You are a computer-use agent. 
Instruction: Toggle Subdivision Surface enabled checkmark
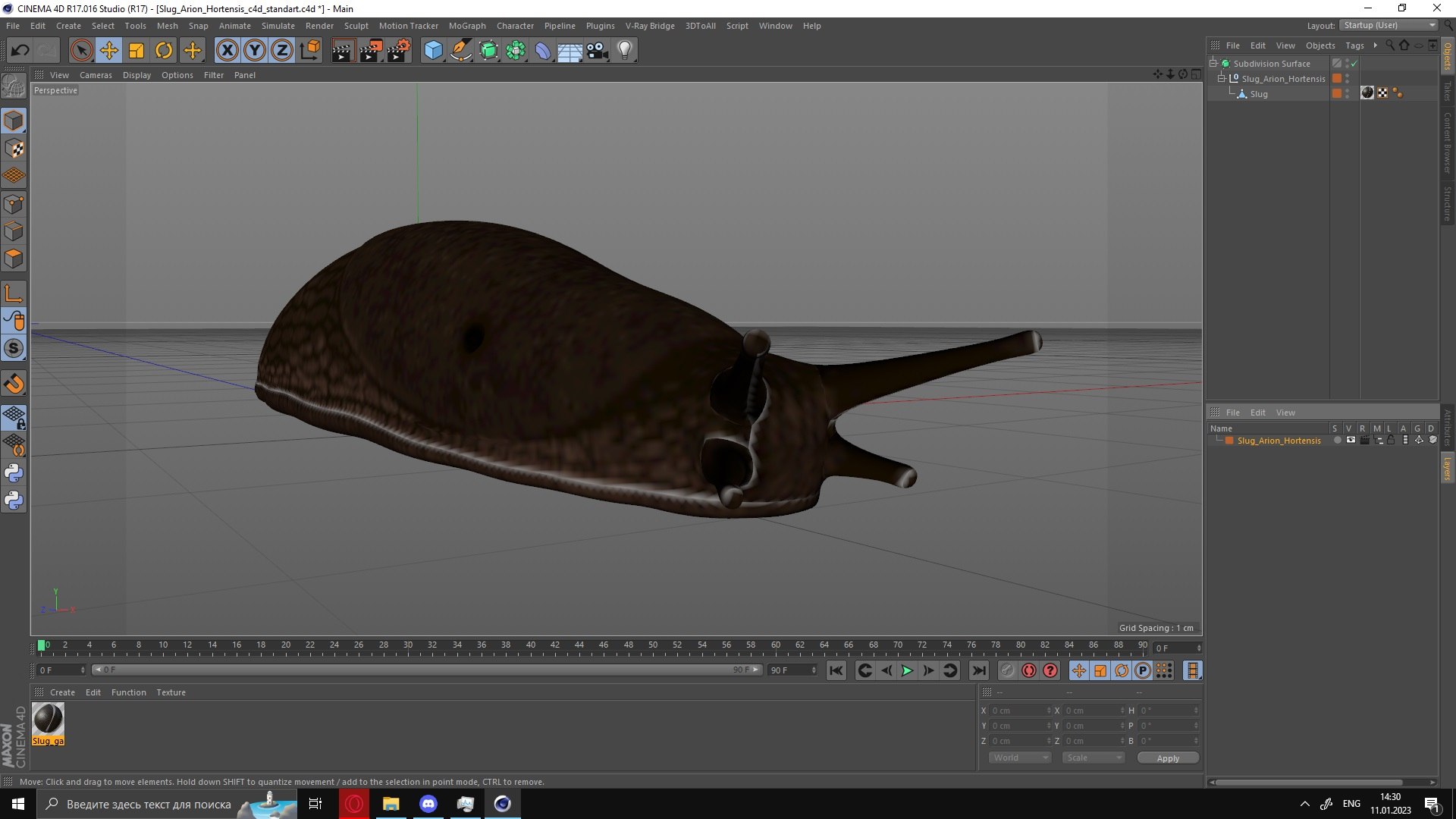(1354, 64)
